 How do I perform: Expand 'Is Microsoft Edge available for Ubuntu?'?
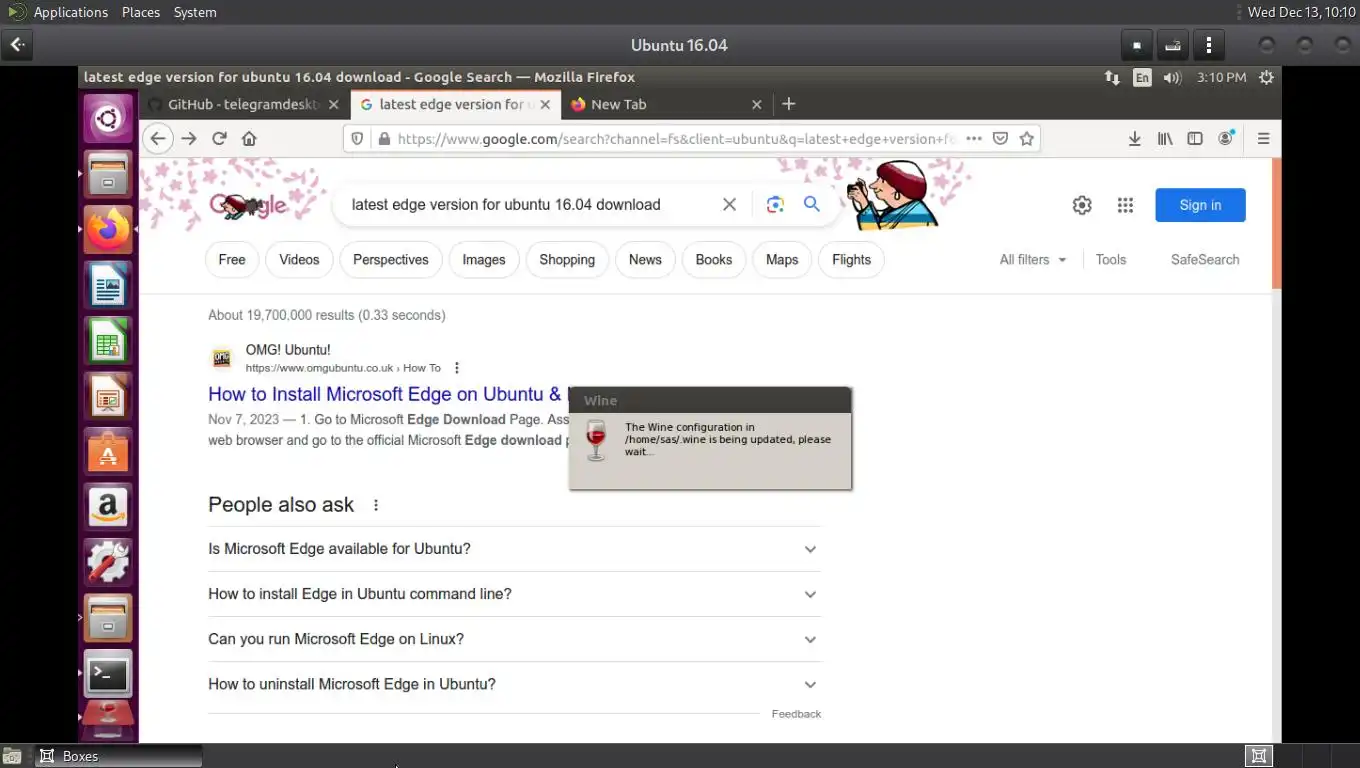pos(514,549)
